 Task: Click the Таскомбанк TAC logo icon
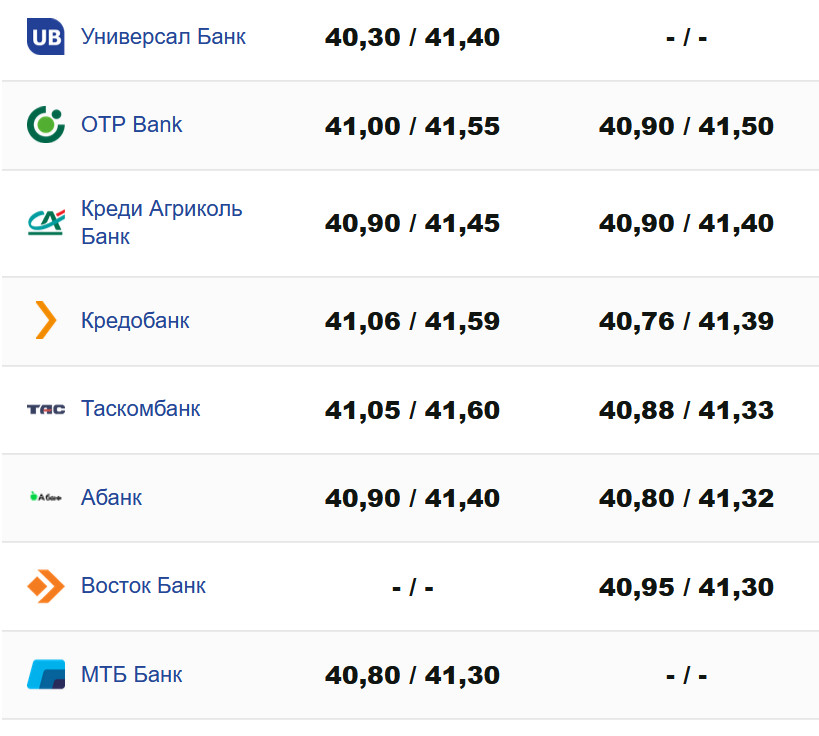pyautogui.click(x=45, y=409)
